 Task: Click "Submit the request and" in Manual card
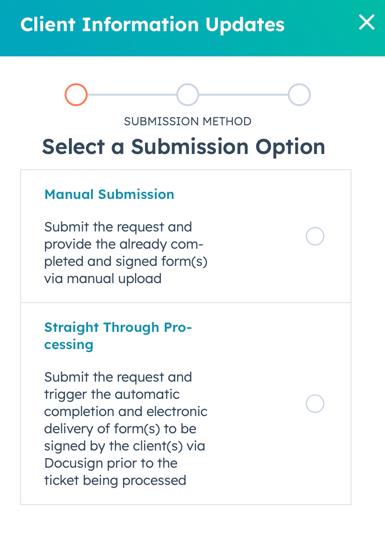click(118, 227)
